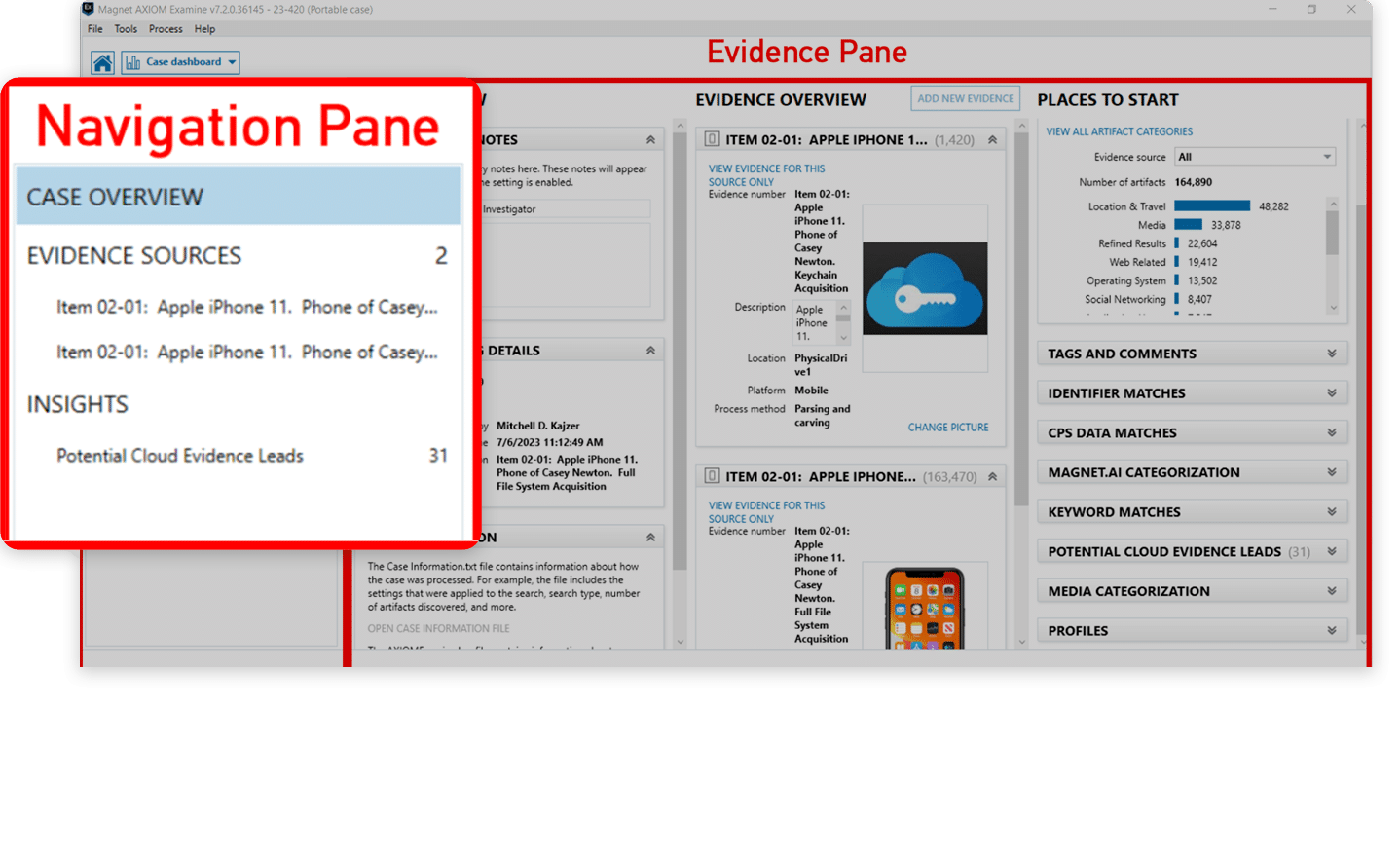Expand the Keyword Matches section
The width and height of the screenshot is (1400, 857).
click(1192, 512)
